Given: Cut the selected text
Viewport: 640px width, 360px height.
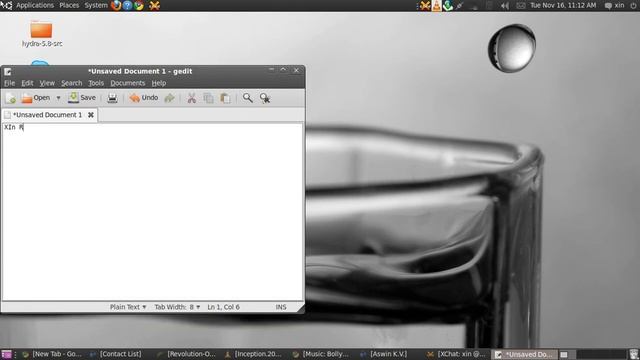Looking at the screenshot, I should click(x=191, y=98).
